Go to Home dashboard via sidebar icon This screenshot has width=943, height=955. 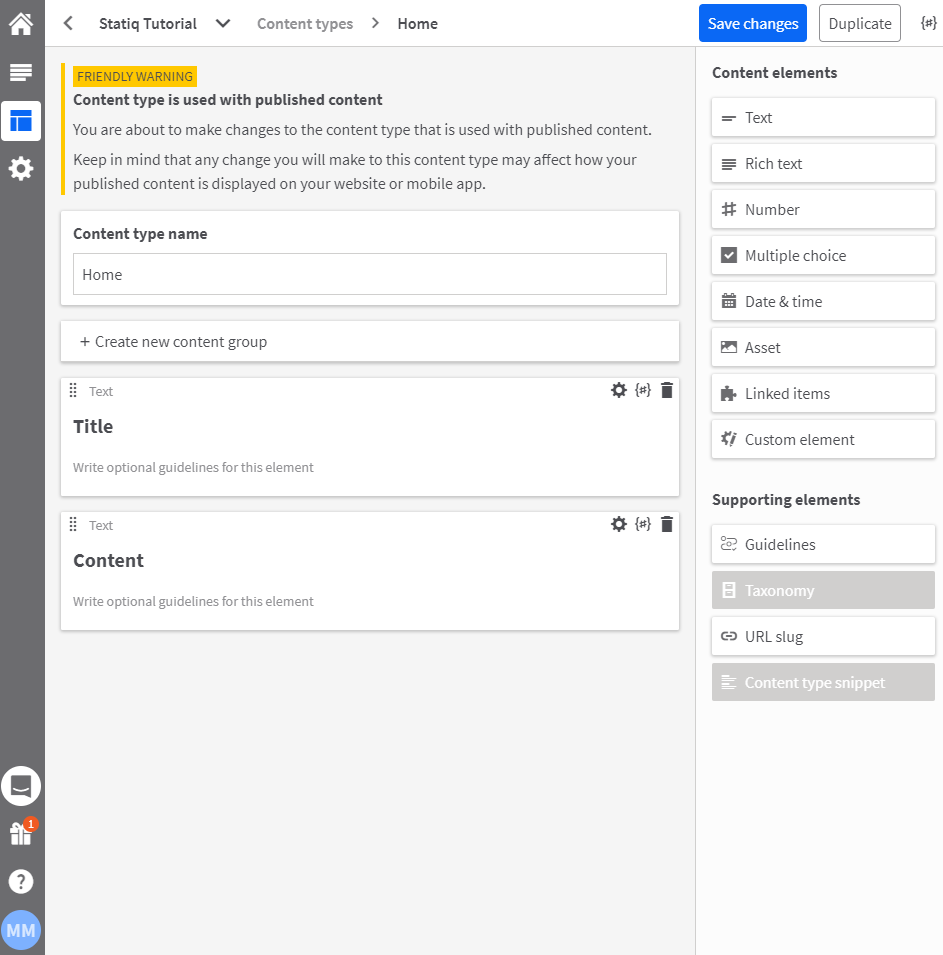(21, 23)
